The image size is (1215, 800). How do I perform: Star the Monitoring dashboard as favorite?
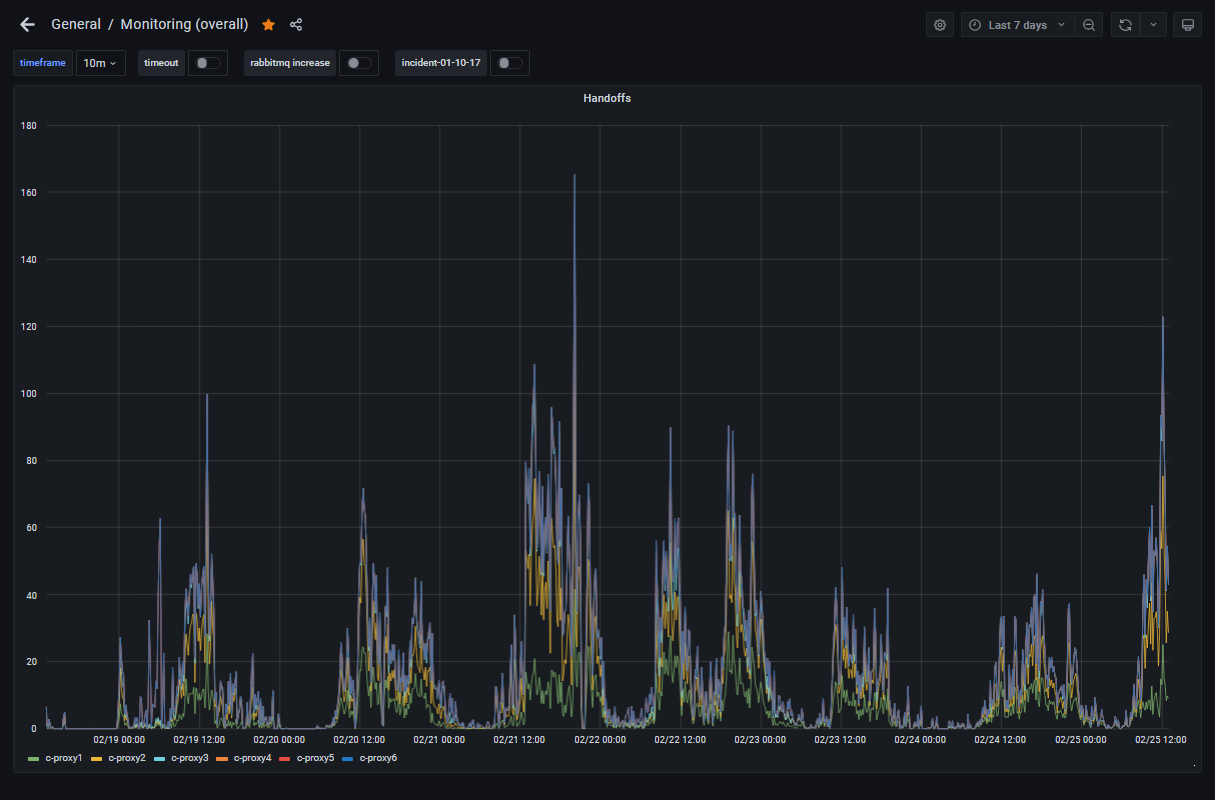click(x=268, y=25)
